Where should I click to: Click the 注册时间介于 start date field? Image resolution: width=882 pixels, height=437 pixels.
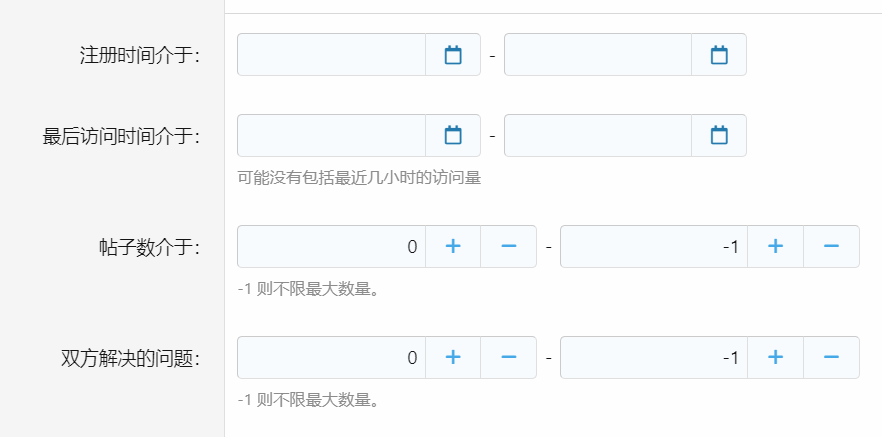[x=332, y=55]
